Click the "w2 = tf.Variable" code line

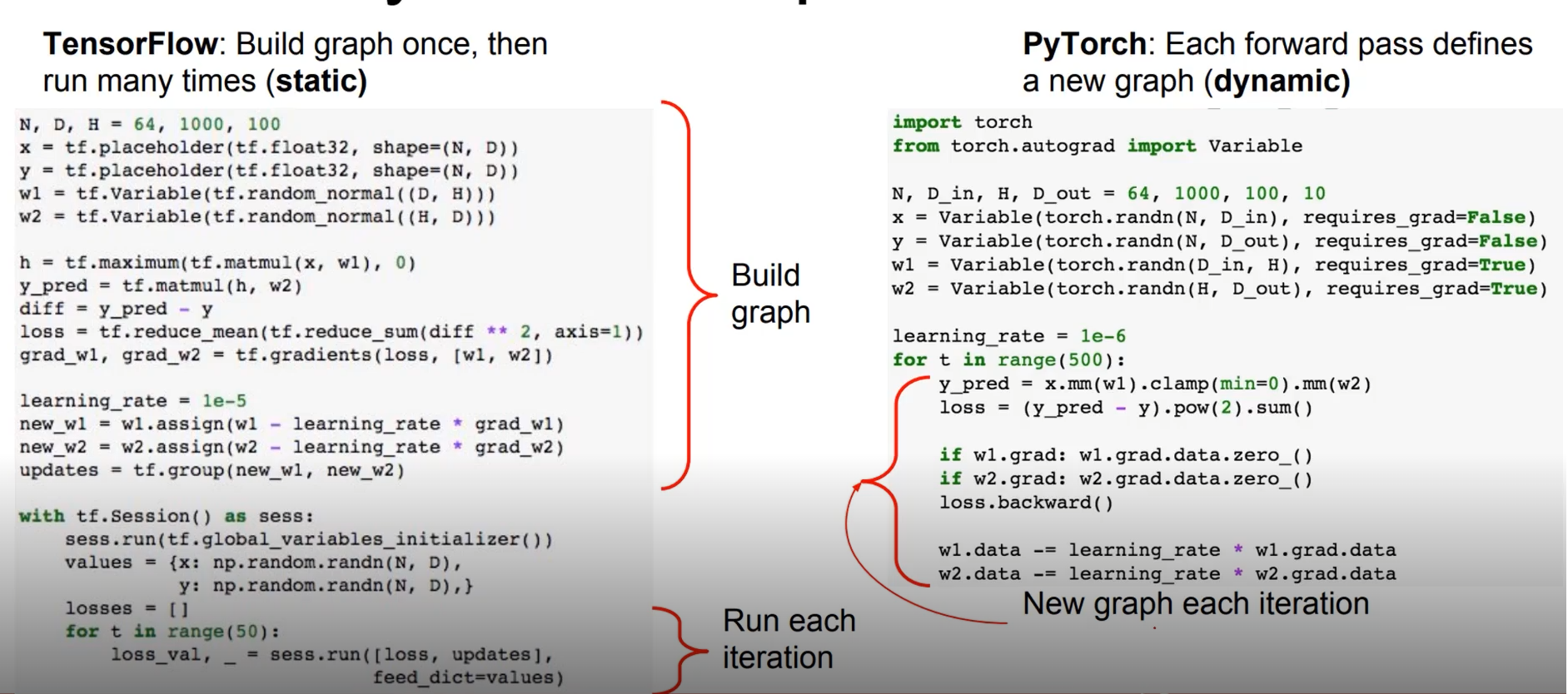[x=257, y=217]
